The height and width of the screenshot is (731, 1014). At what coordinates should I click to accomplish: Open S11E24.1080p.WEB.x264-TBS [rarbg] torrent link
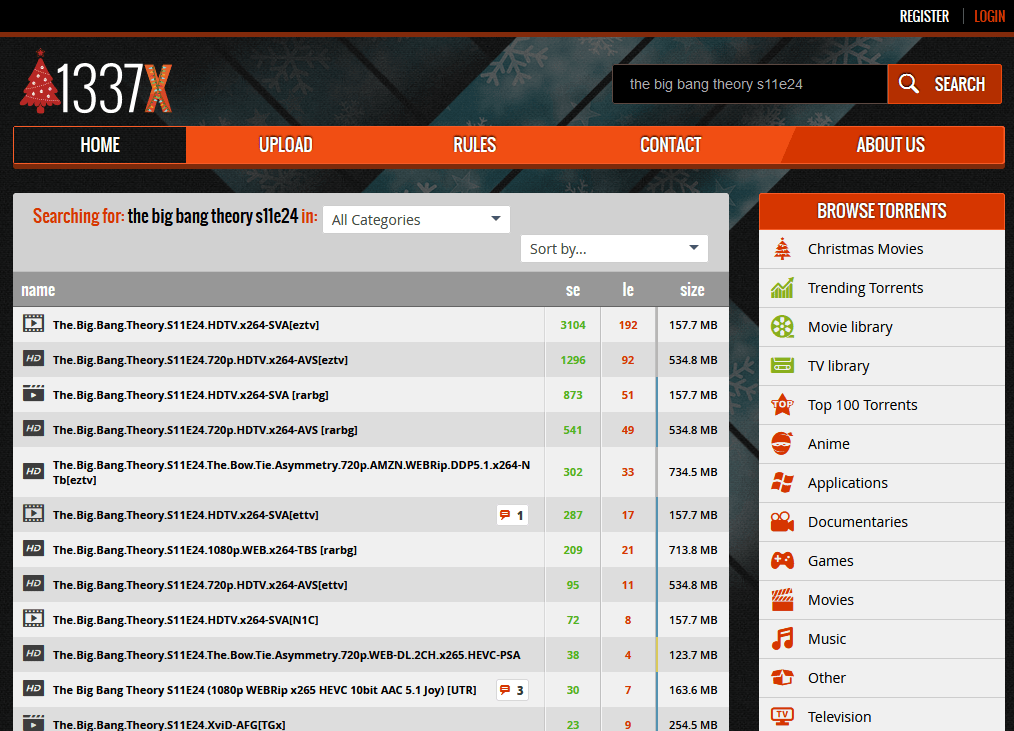(x=205, y=550)
